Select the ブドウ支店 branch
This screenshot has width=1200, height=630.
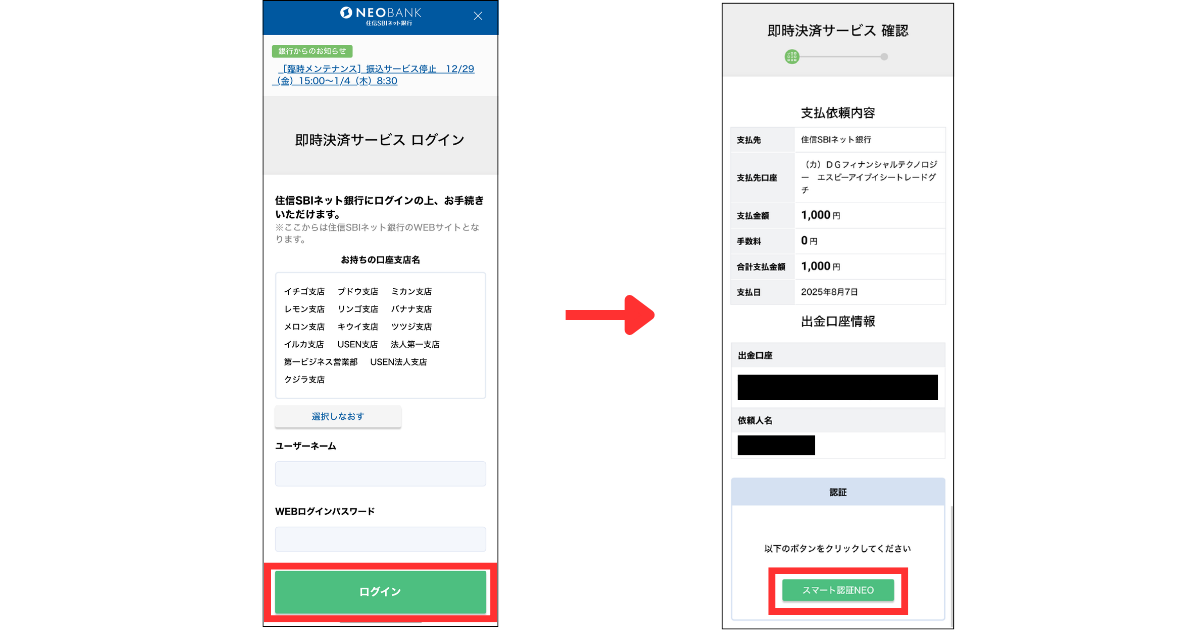(357, 292)
